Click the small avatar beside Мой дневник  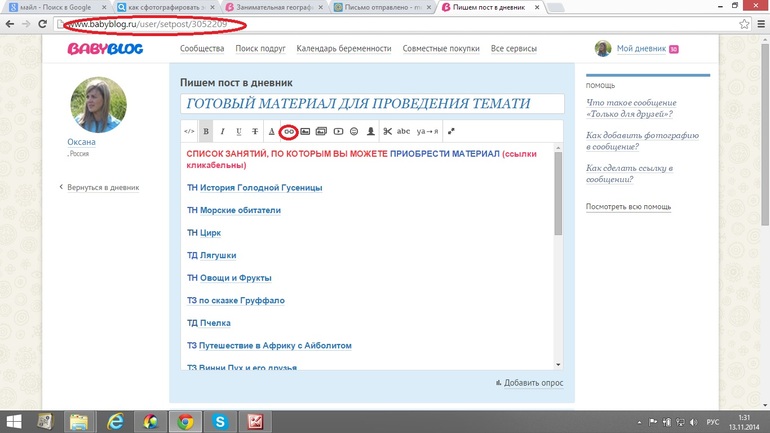coord(603,49)
